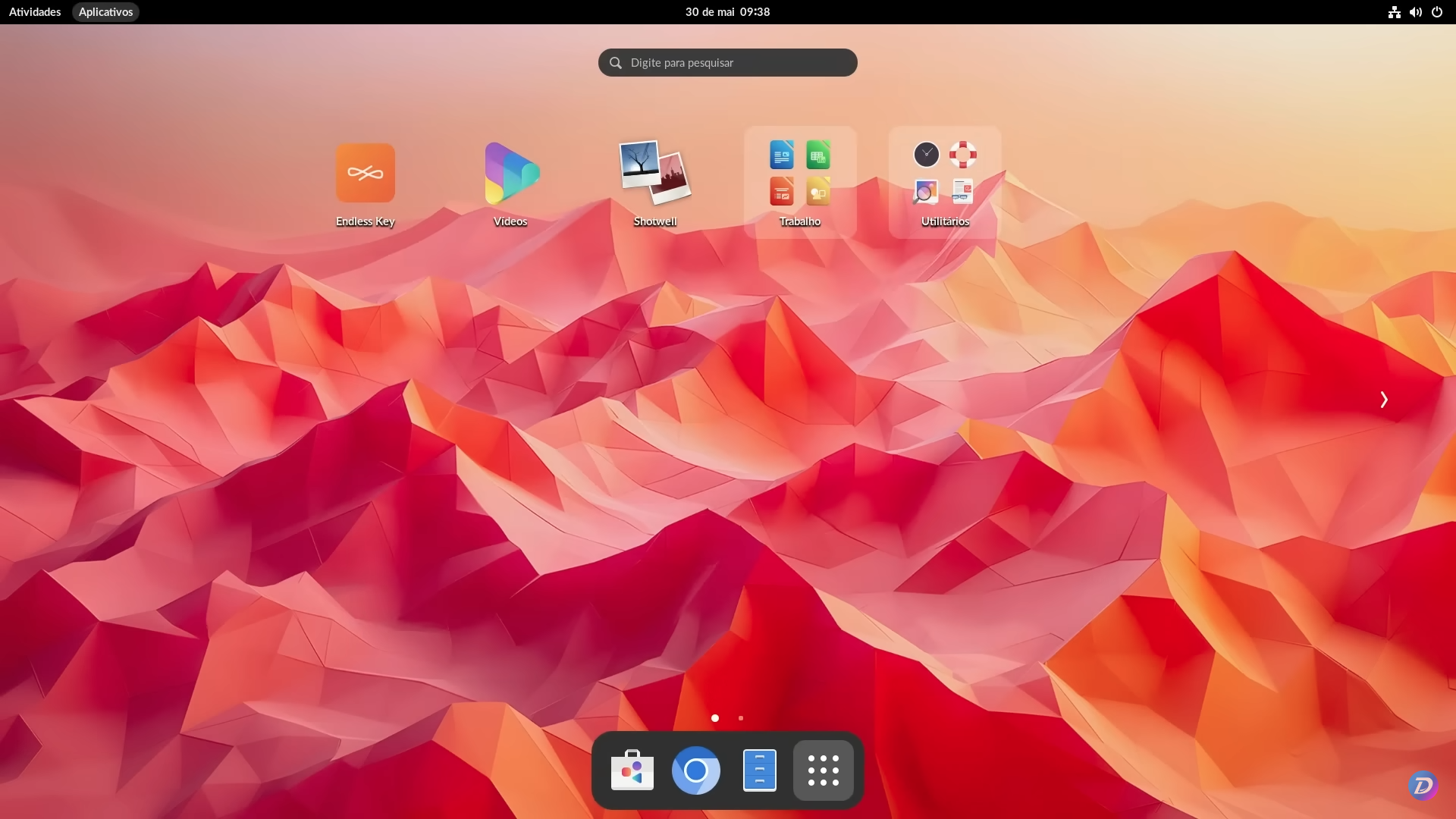
Task: Open the App Center from the dock
Action: (x=632, y=770)
